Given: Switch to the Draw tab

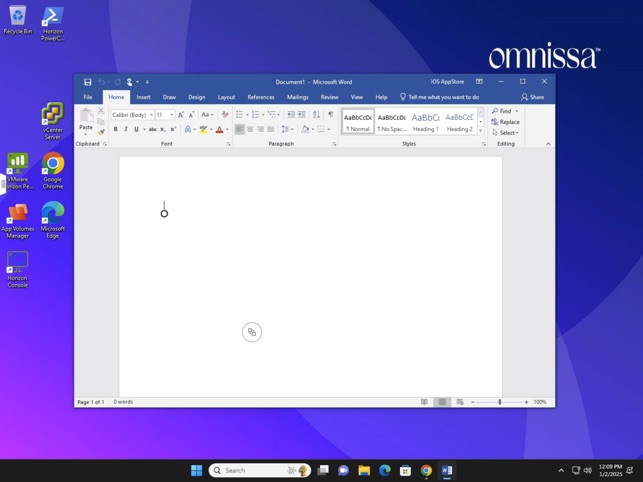Looking at the screenshot, I should point(169,97).
